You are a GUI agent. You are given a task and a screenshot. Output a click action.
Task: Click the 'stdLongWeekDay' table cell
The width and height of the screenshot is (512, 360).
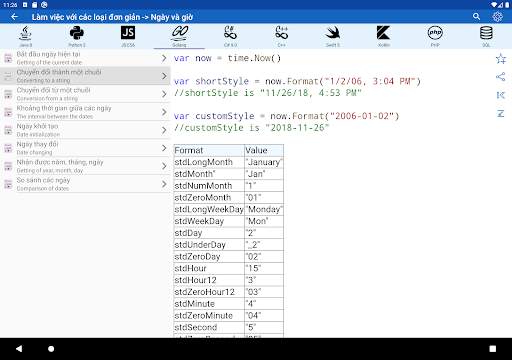[x=209, y=209]
